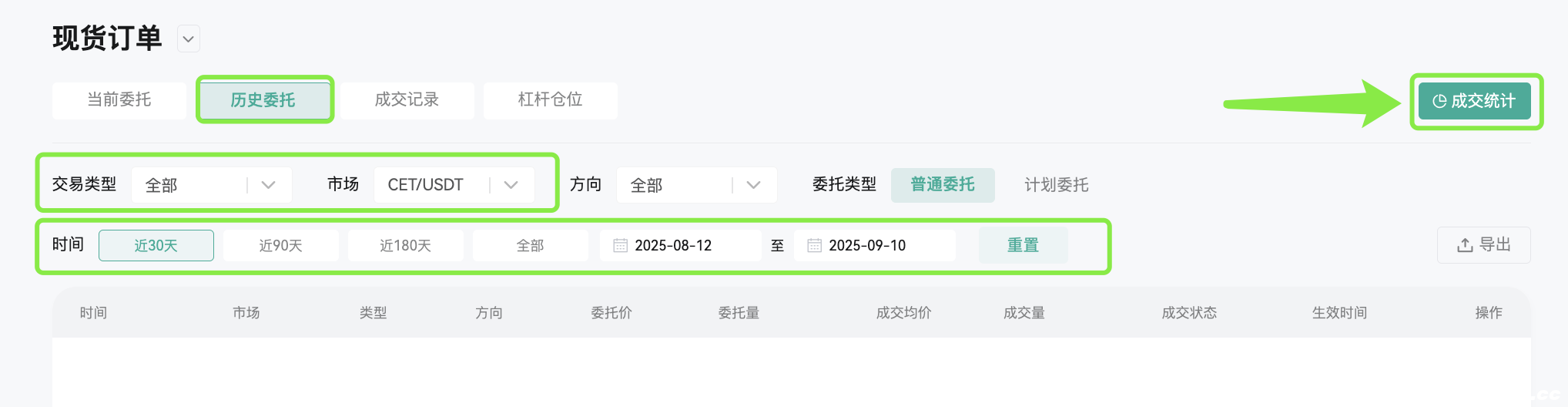1568x407 pixels.
Task: Click calendar icon beside 2025-09-10
Action: point(814,246)
